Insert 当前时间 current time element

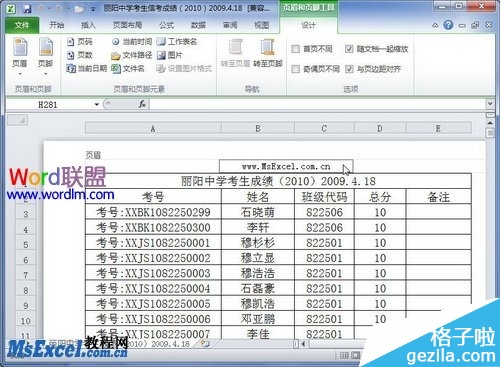pos(132,42)
